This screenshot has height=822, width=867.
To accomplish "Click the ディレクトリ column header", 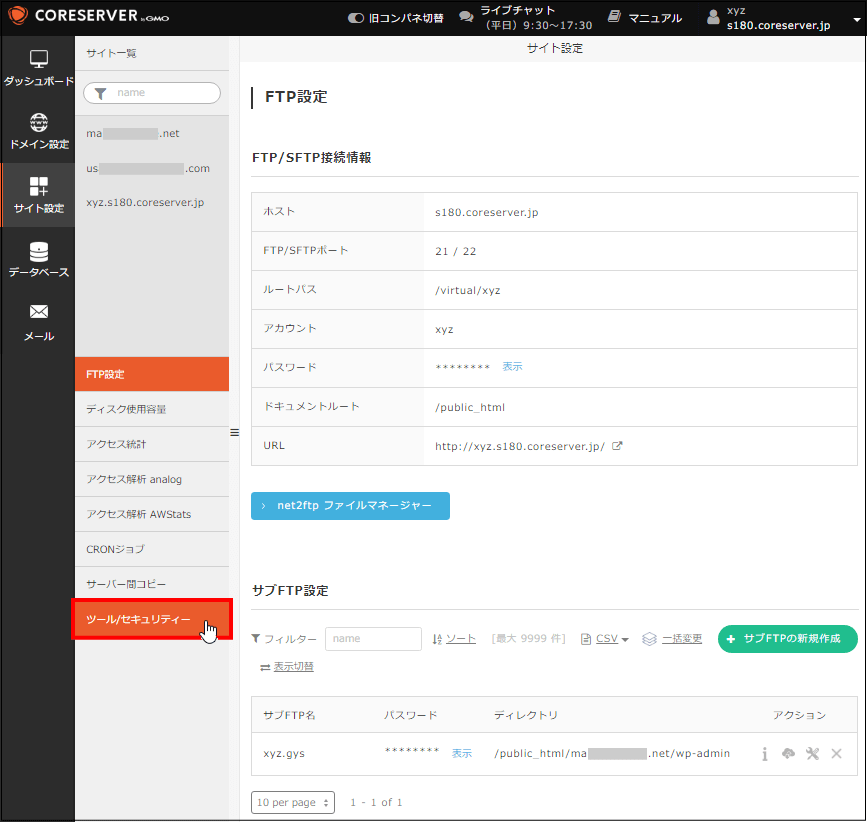I will pyautogui.click(x=526, y=715).
